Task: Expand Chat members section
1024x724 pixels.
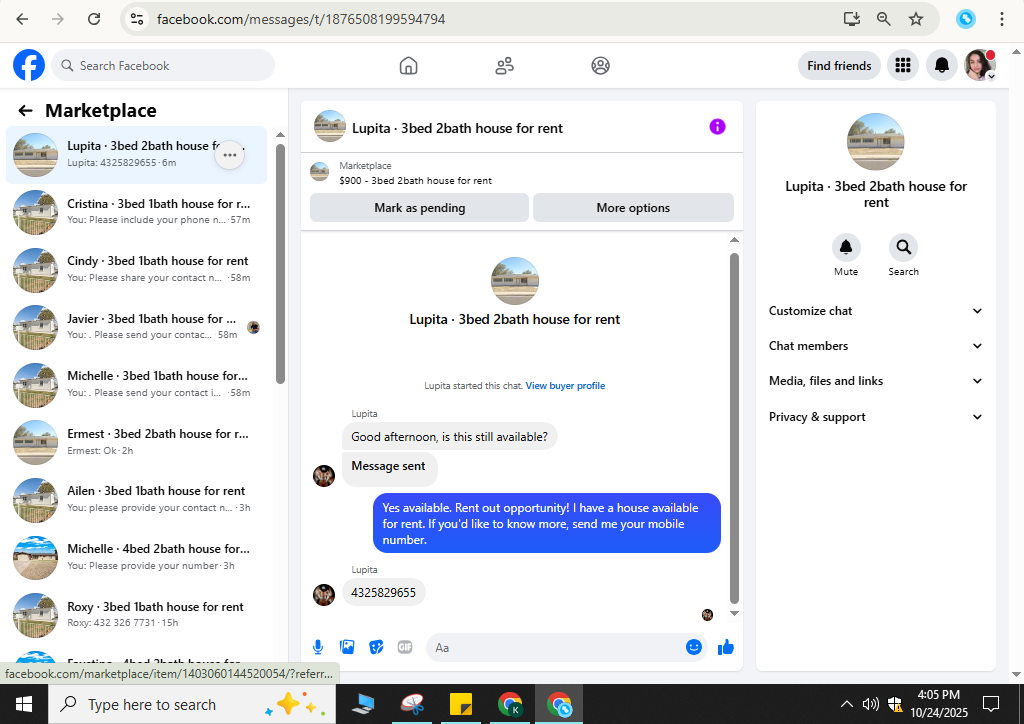Action: (875, 346)
